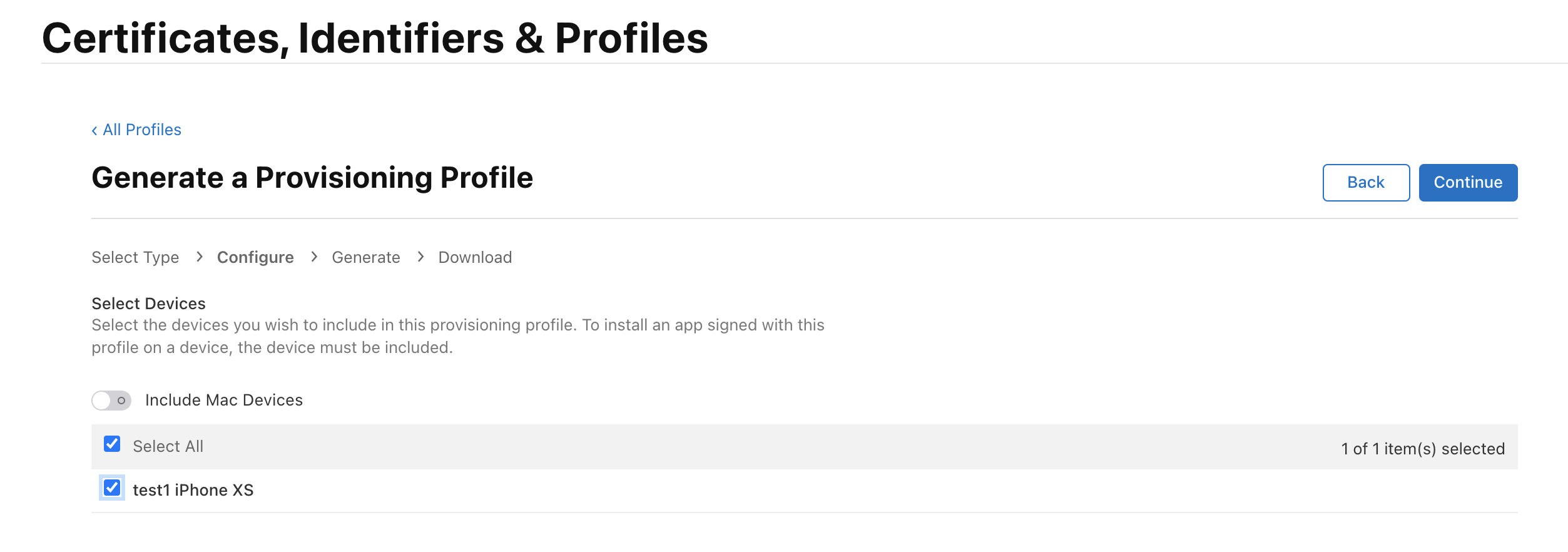Click the chevron after Select Type
The height and width of the screenshot is (552, 1568).
click(x=199, y=257)
